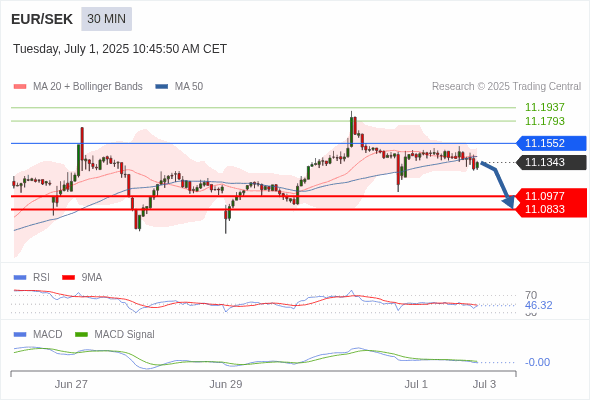Click the RSI value 46.32 label
The width and height of the screenshot is (590, 400).
pos(538,305)
